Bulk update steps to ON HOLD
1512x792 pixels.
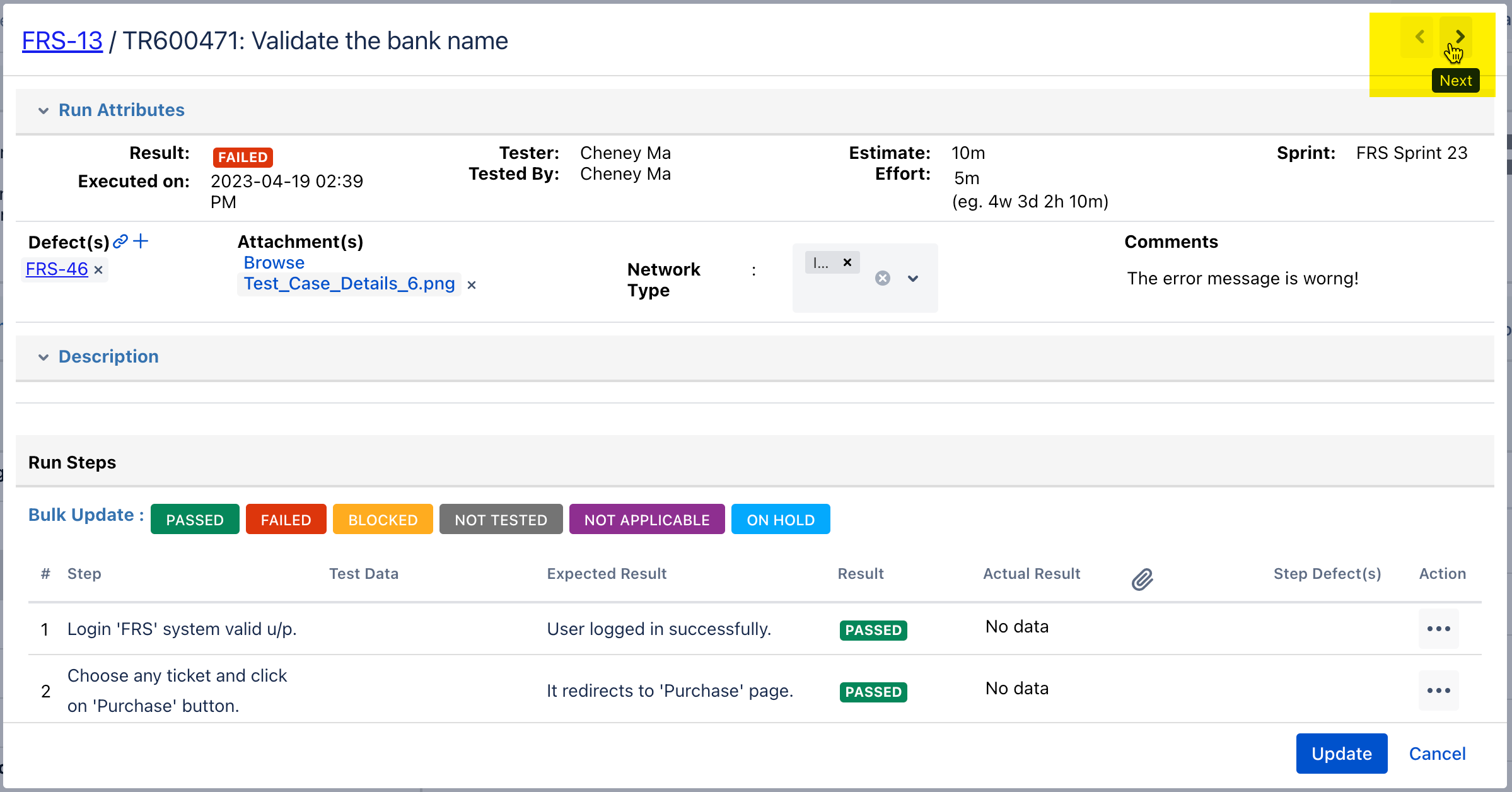pos(780,520)
